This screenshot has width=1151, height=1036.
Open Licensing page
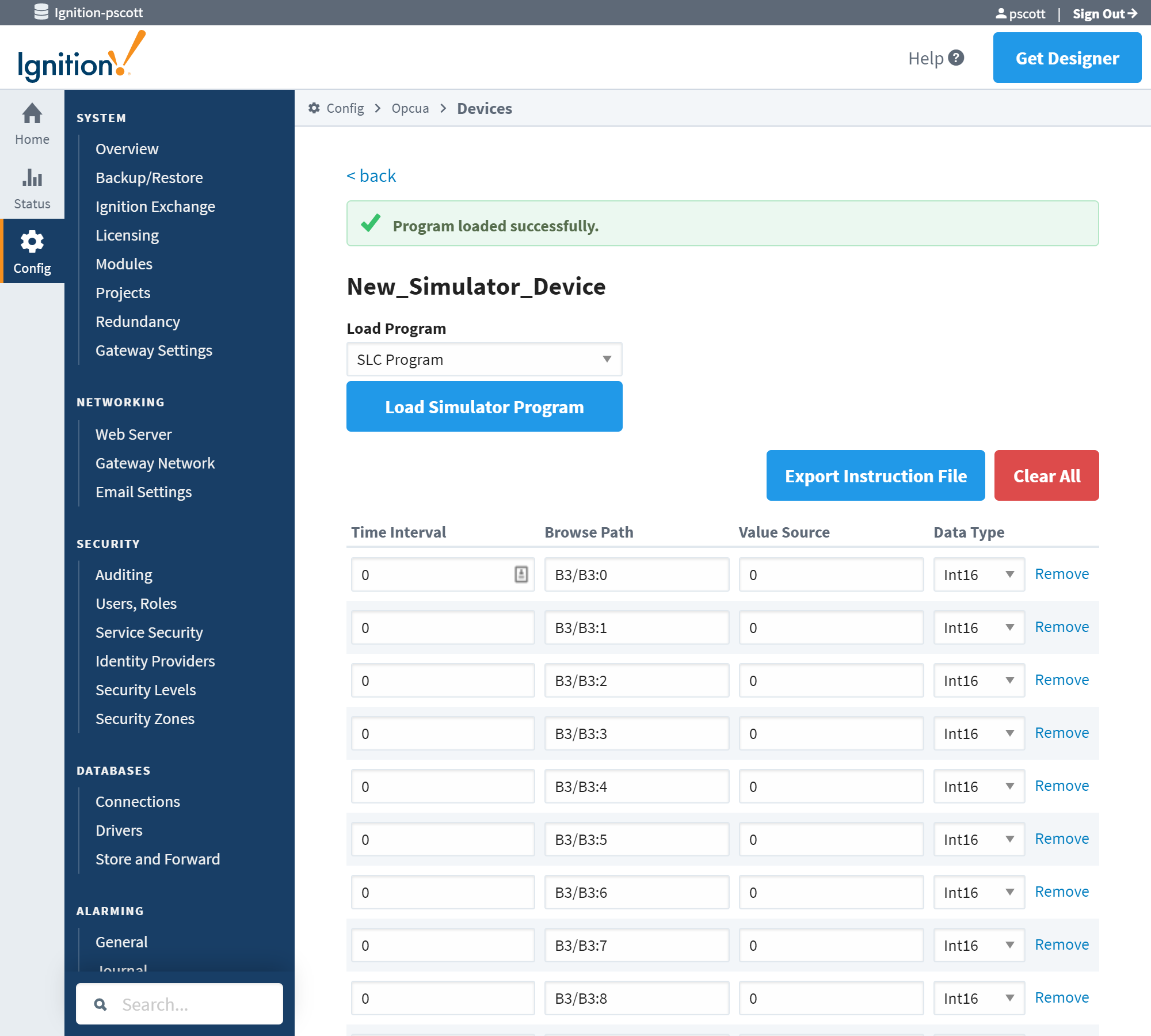[x=127, y=235]
